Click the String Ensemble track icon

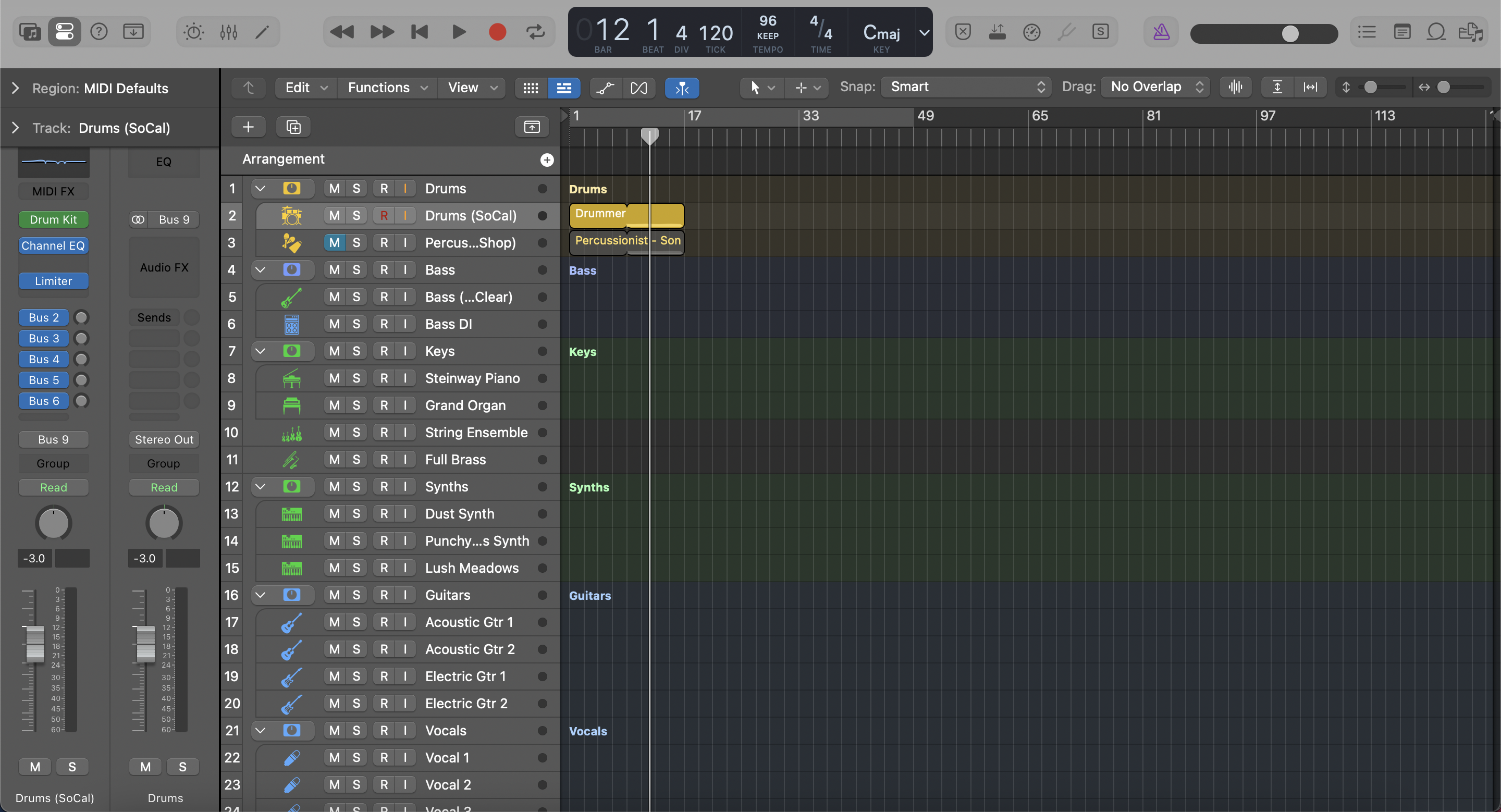click(x=291, y=433)
